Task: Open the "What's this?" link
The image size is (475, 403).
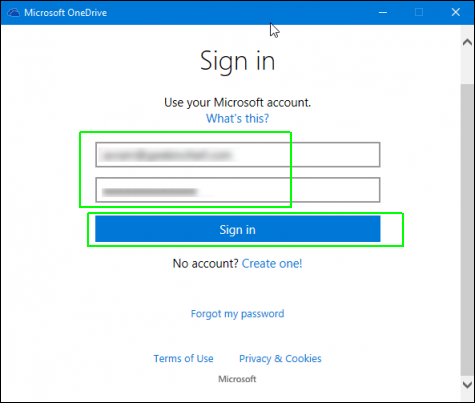Action: click(x=237, y=118)
